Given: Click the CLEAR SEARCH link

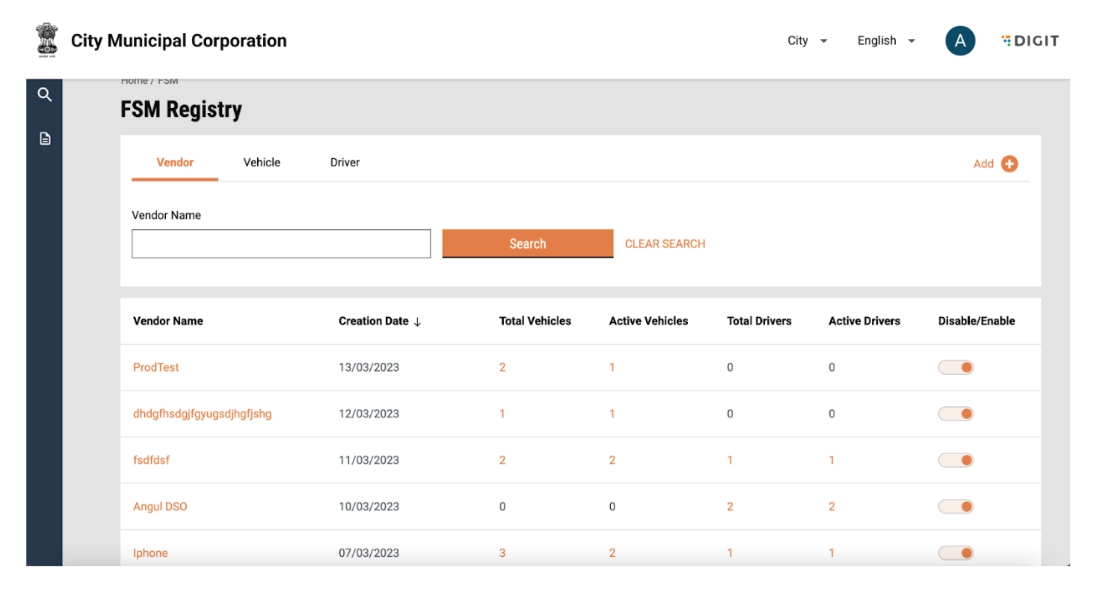Looking at the screenshot, I should point(665,244).
